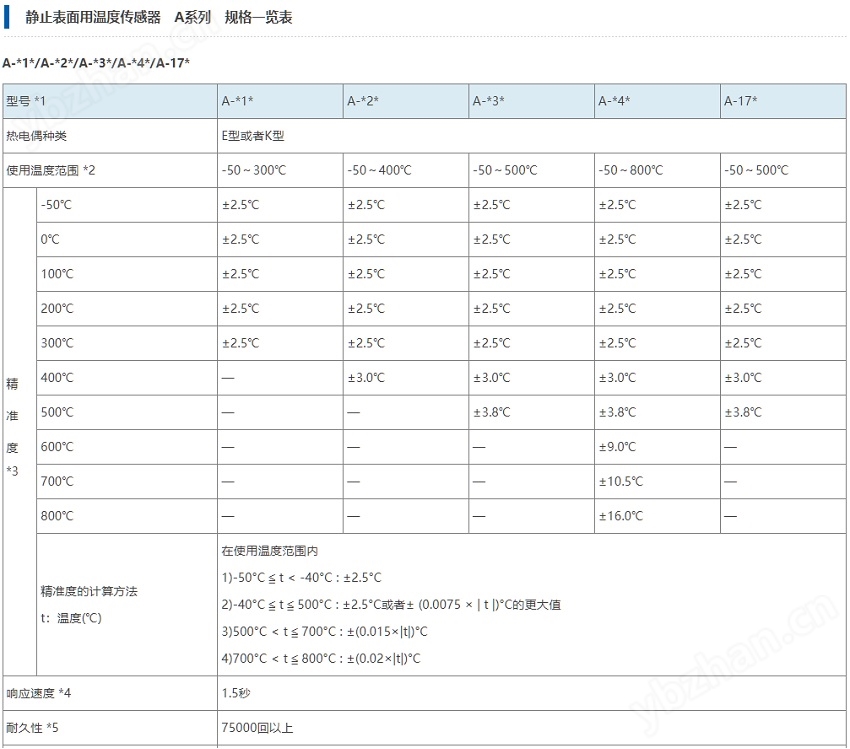Image resolution: width=850 pixels, height=749 pixels.
Task: Click the ±9.0℃ accuracy value
Action: tap(617, 447)
